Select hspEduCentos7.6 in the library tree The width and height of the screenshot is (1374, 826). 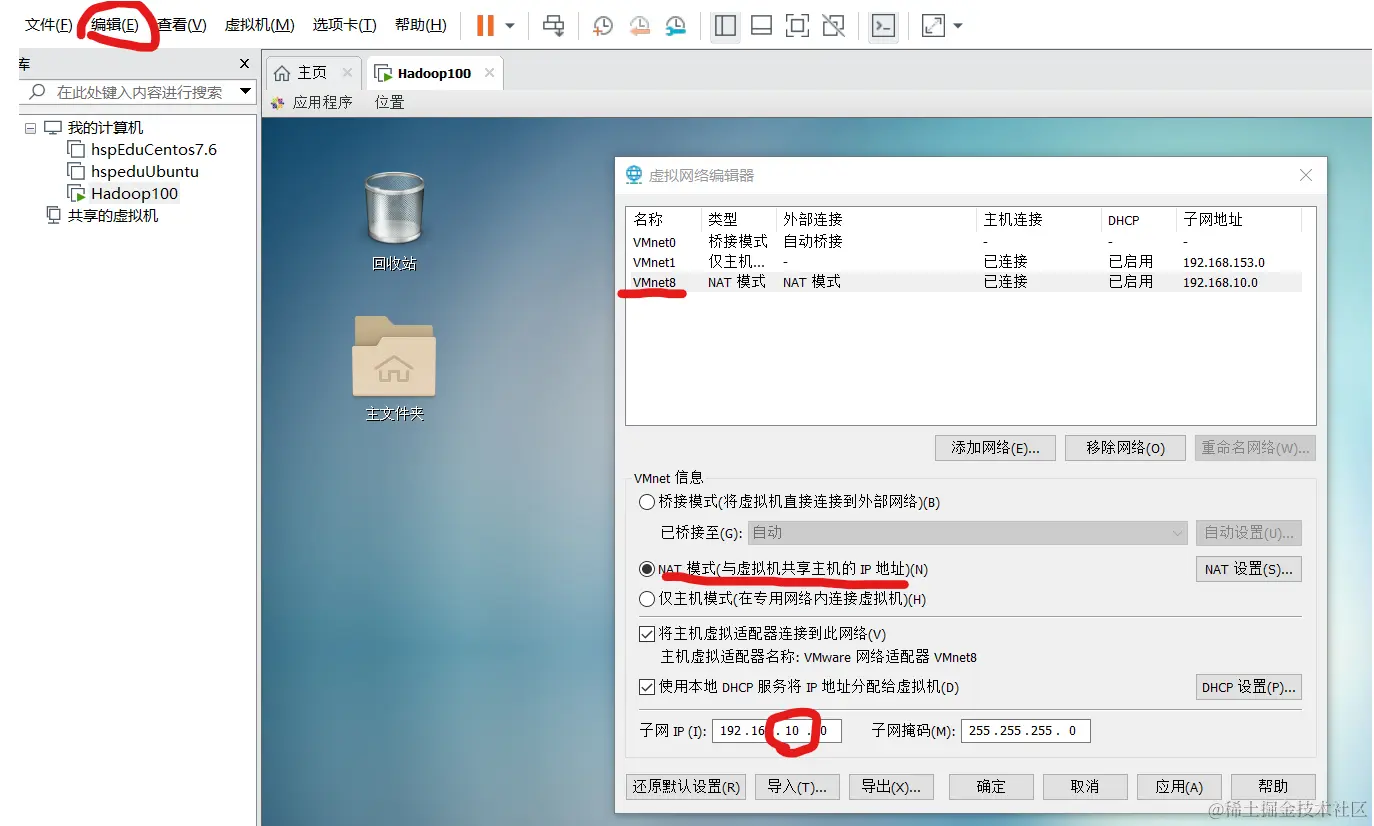(x=154, y=150)
